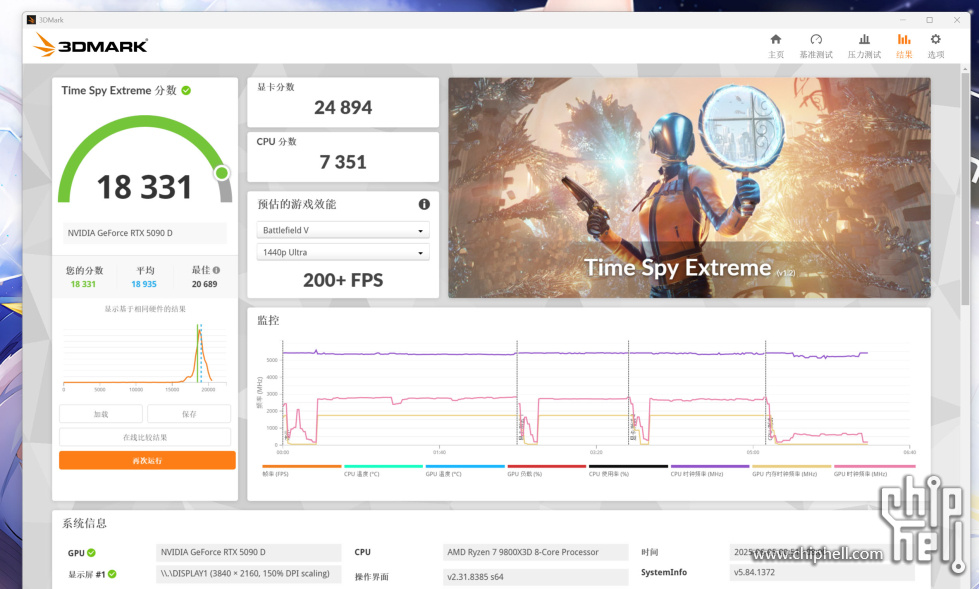Toggle the blue GPU 温度 (°C) legend swatch
Viewport: 979px width, 589px height.
coord(465,466)
